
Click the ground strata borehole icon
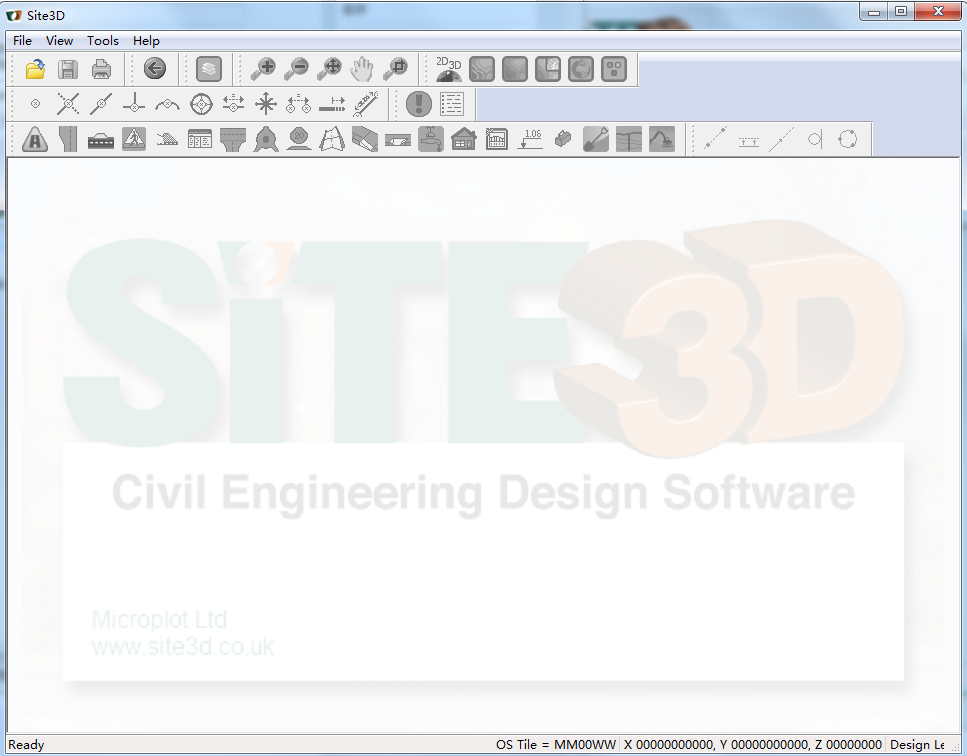click(x=629, y=139)
